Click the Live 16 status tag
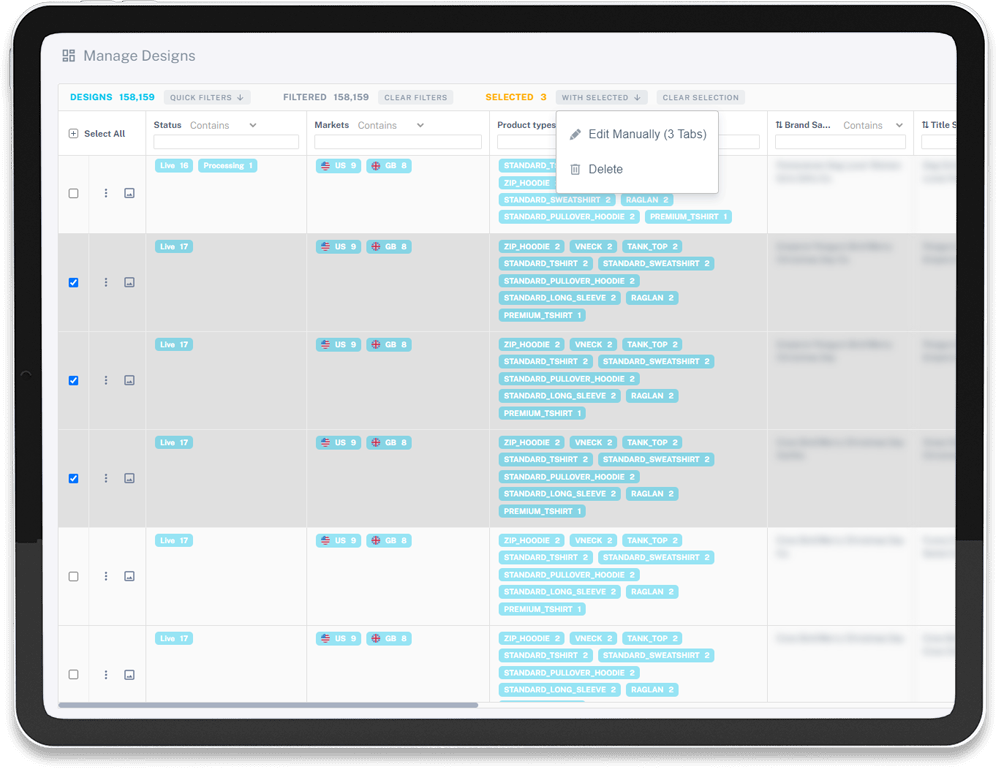The width and height of the screenshot is (996, 768). [174, 166]
